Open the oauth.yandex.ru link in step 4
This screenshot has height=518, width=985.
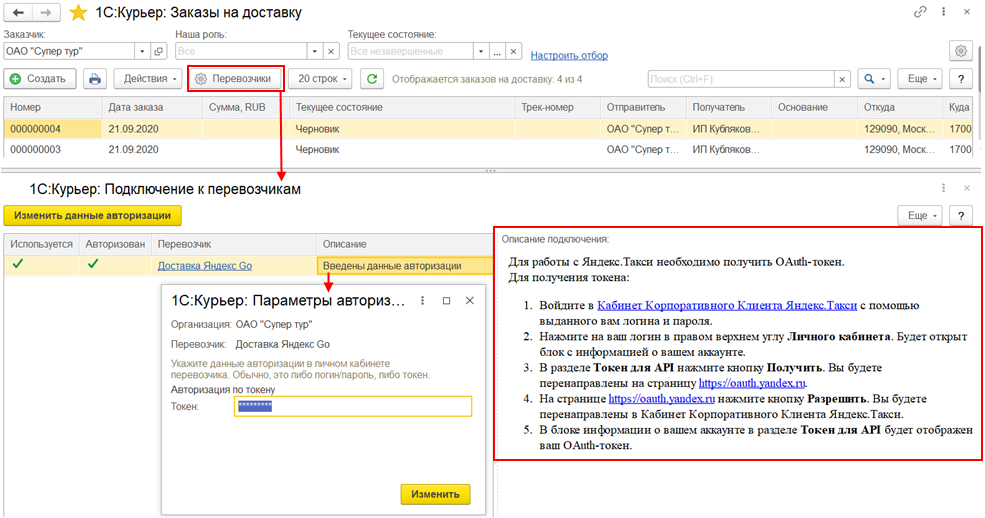[661, 399]
